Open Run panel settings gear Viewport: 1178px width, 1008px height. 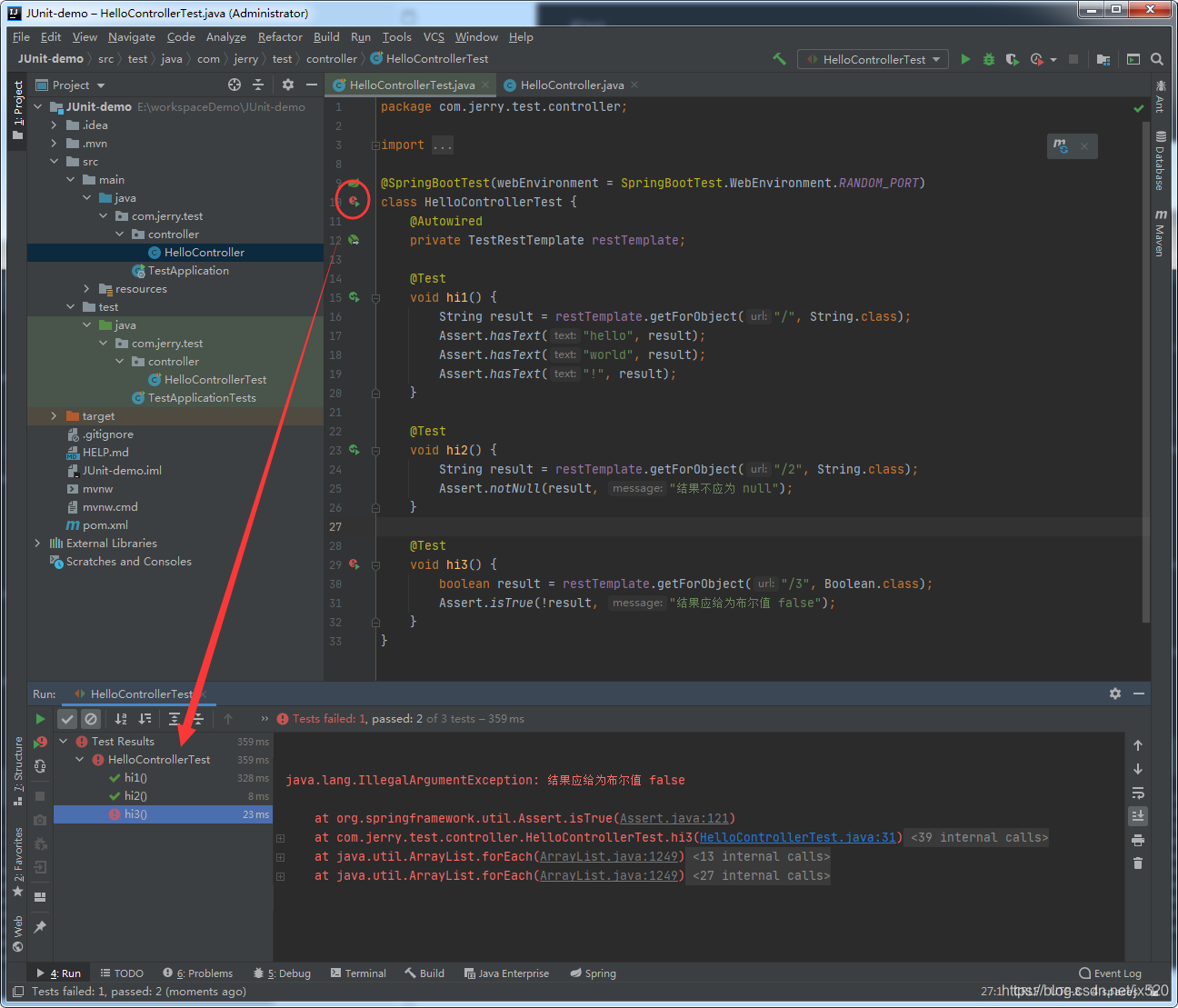[x=1115, y=694]
